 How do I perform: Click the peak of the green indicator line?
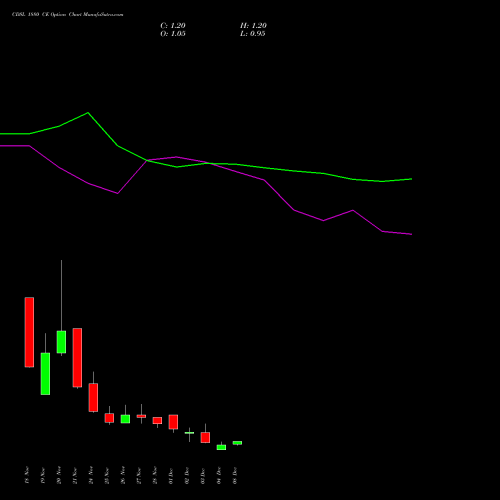coord(88,113)
